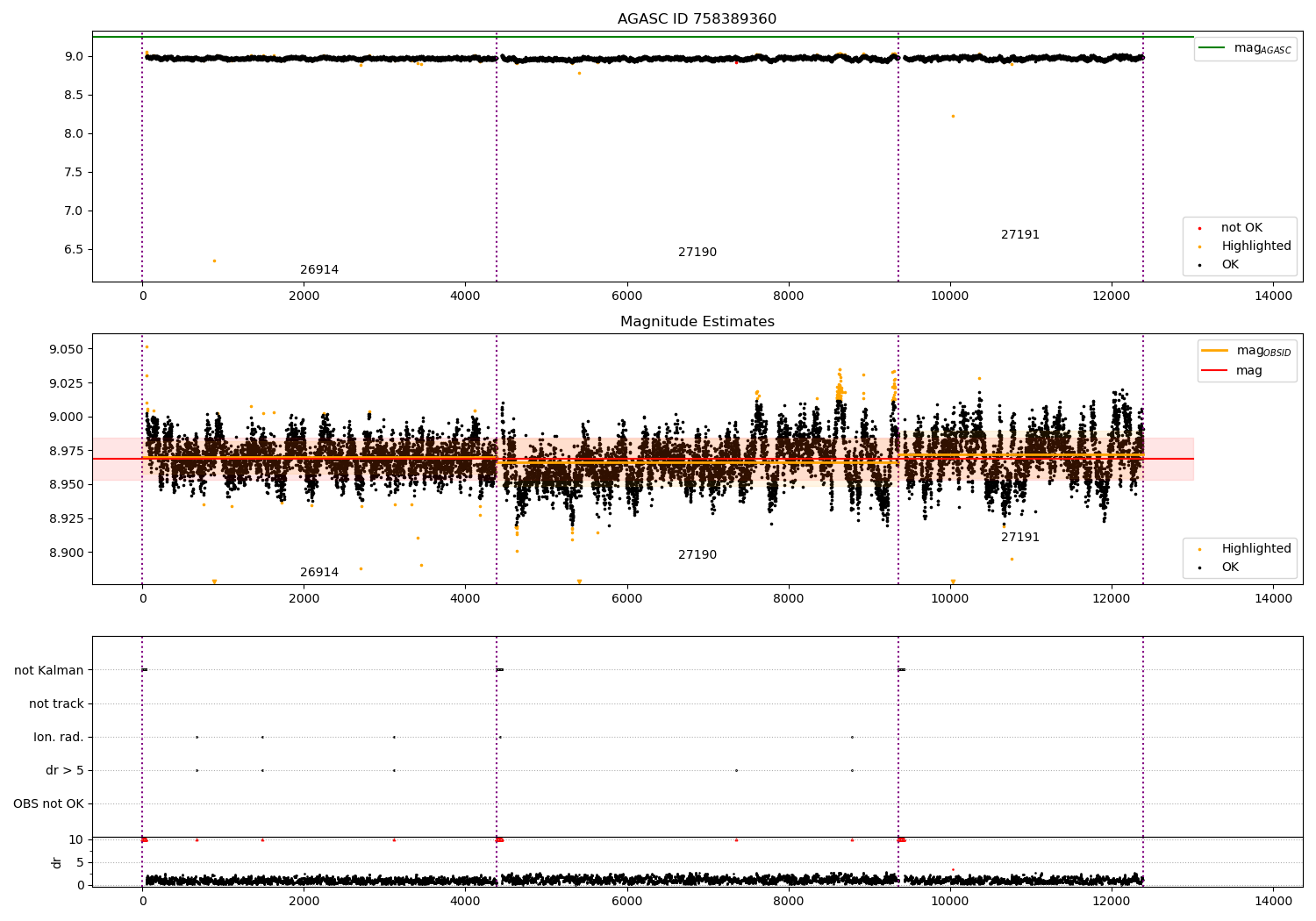Click the 'Magnitude Estimates' plot title
Screen dimensions: 1316x921
[697, 322]
